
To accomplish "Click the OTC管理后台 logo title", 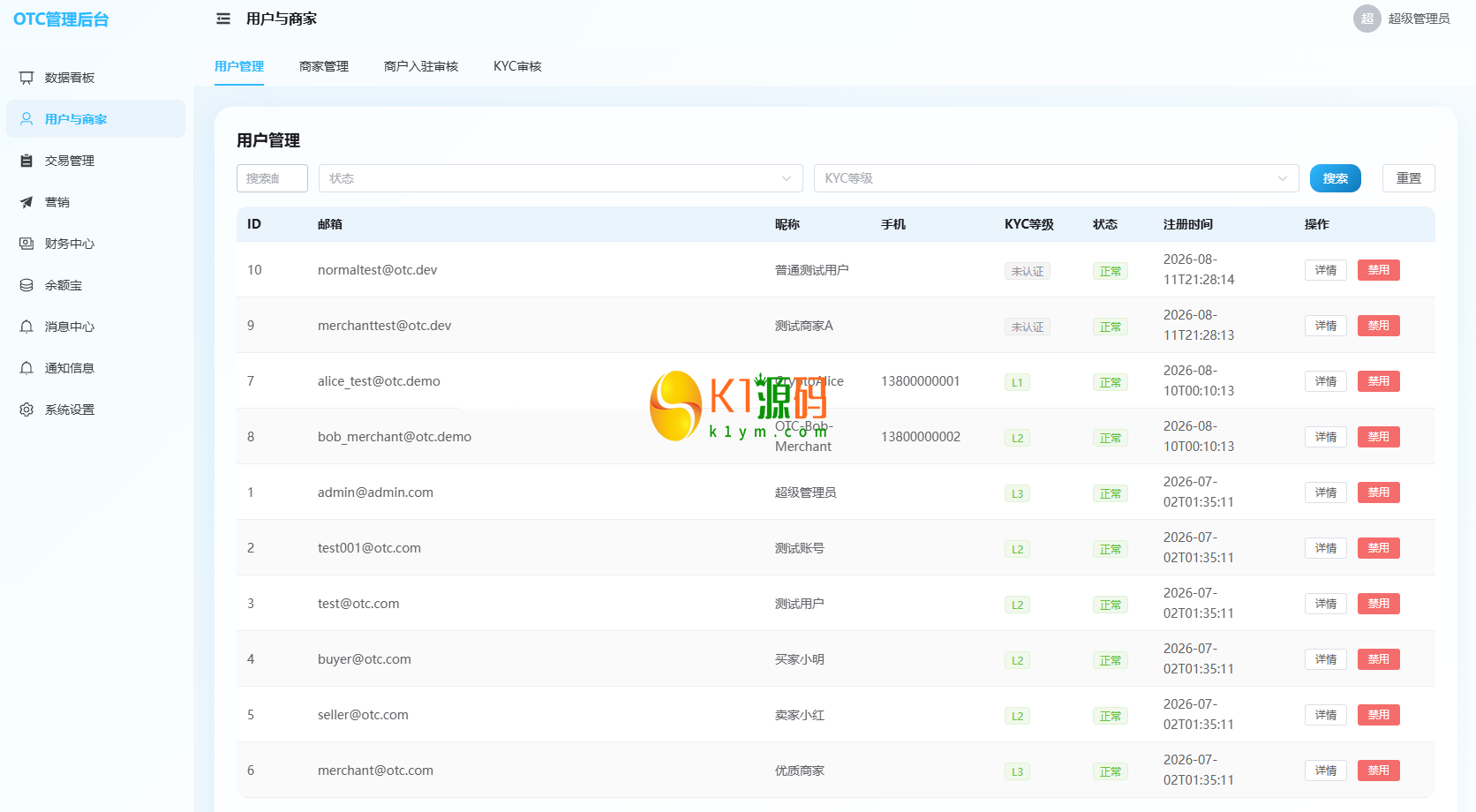I will (61, 19).
